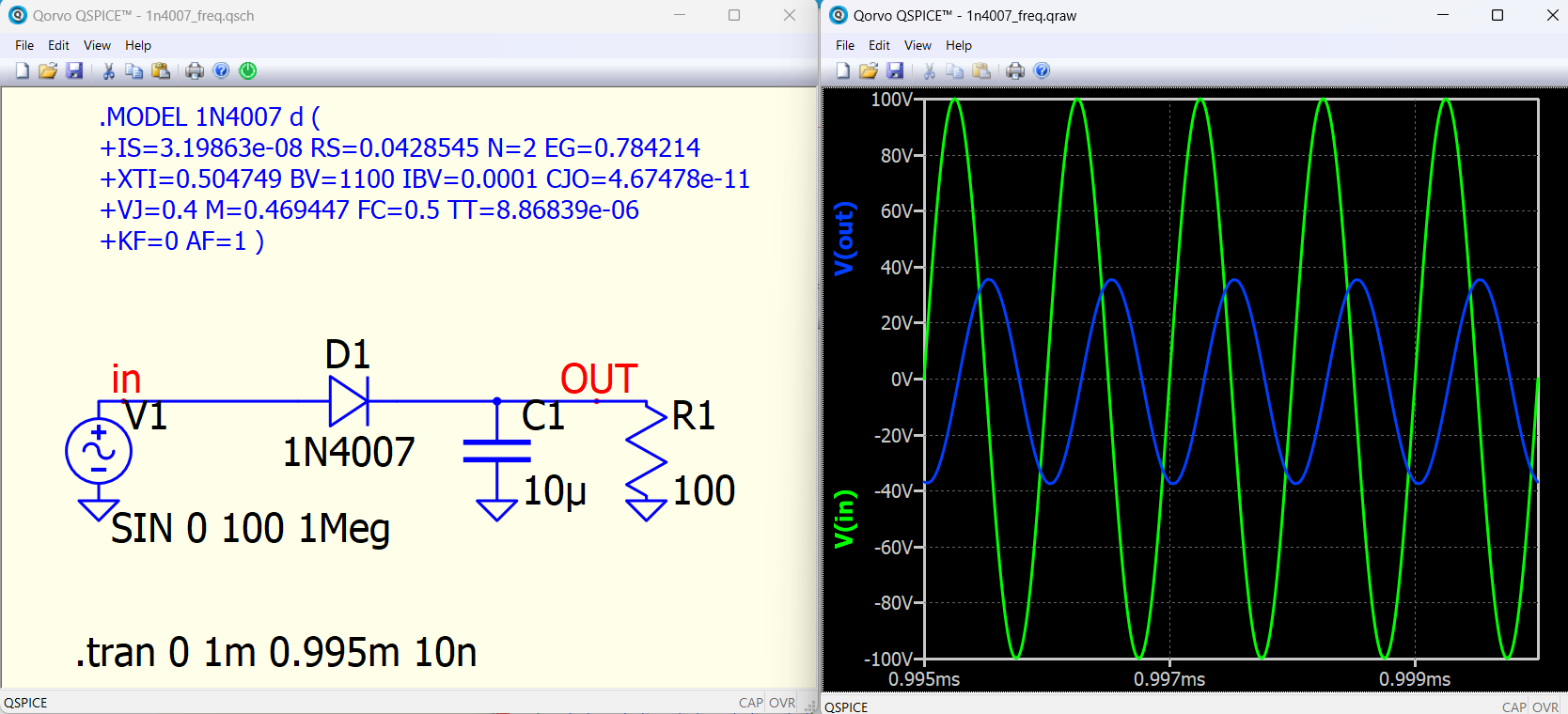Click the 0.995ms time axis label
The height and width of the screenshot is (714, 1568).
point(924,678)
